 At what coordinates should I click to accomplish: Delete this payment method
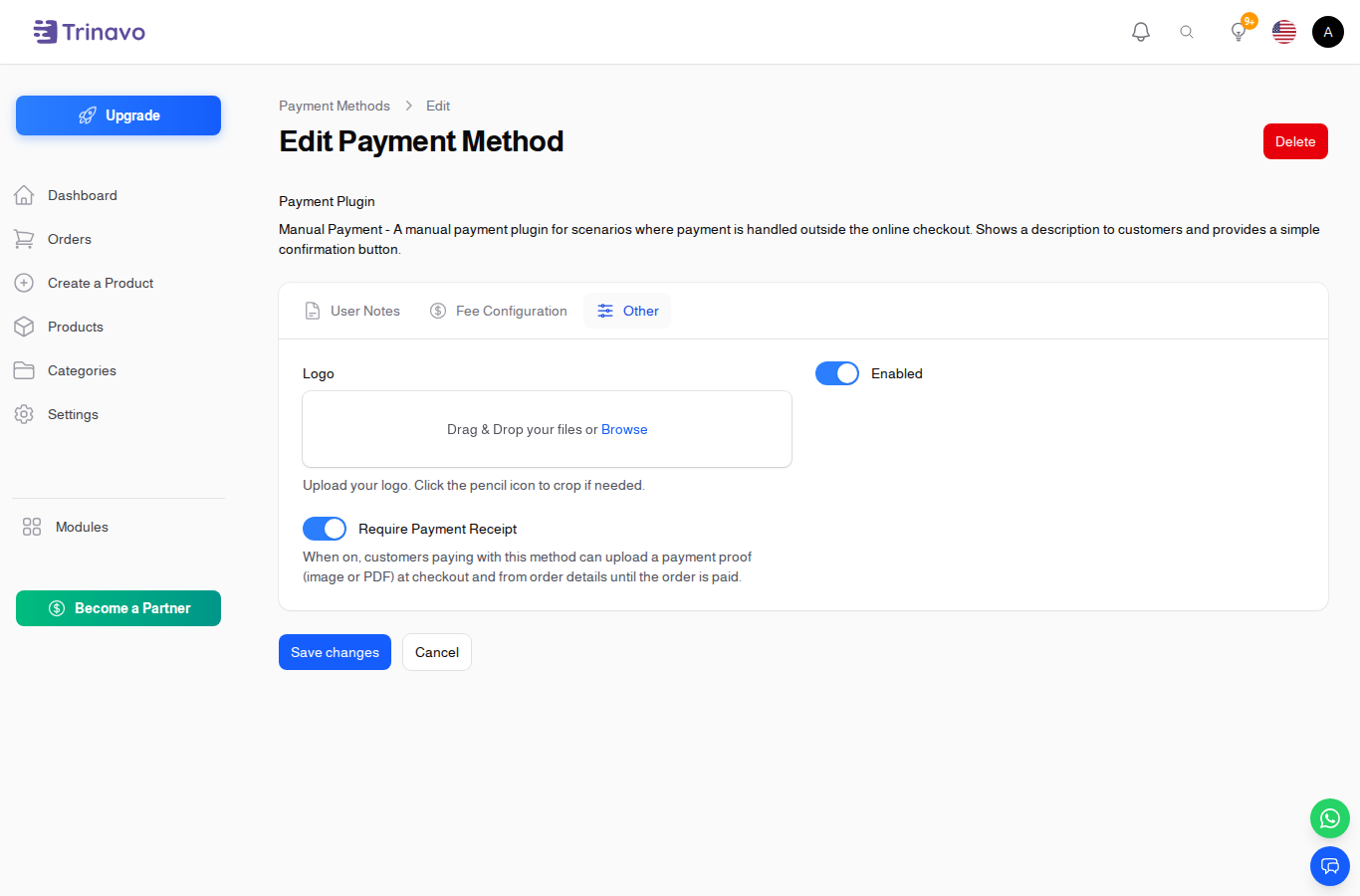coord(1295,141)
